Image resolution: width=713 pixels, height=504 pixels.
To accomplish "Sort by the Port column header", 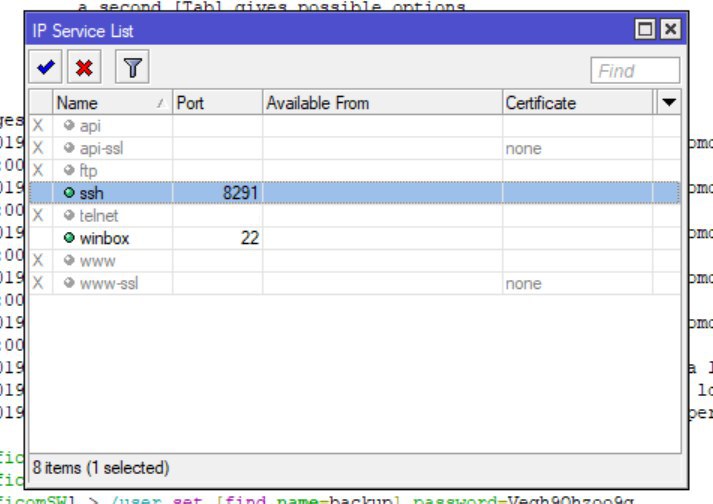I will (x=217, y=103).
